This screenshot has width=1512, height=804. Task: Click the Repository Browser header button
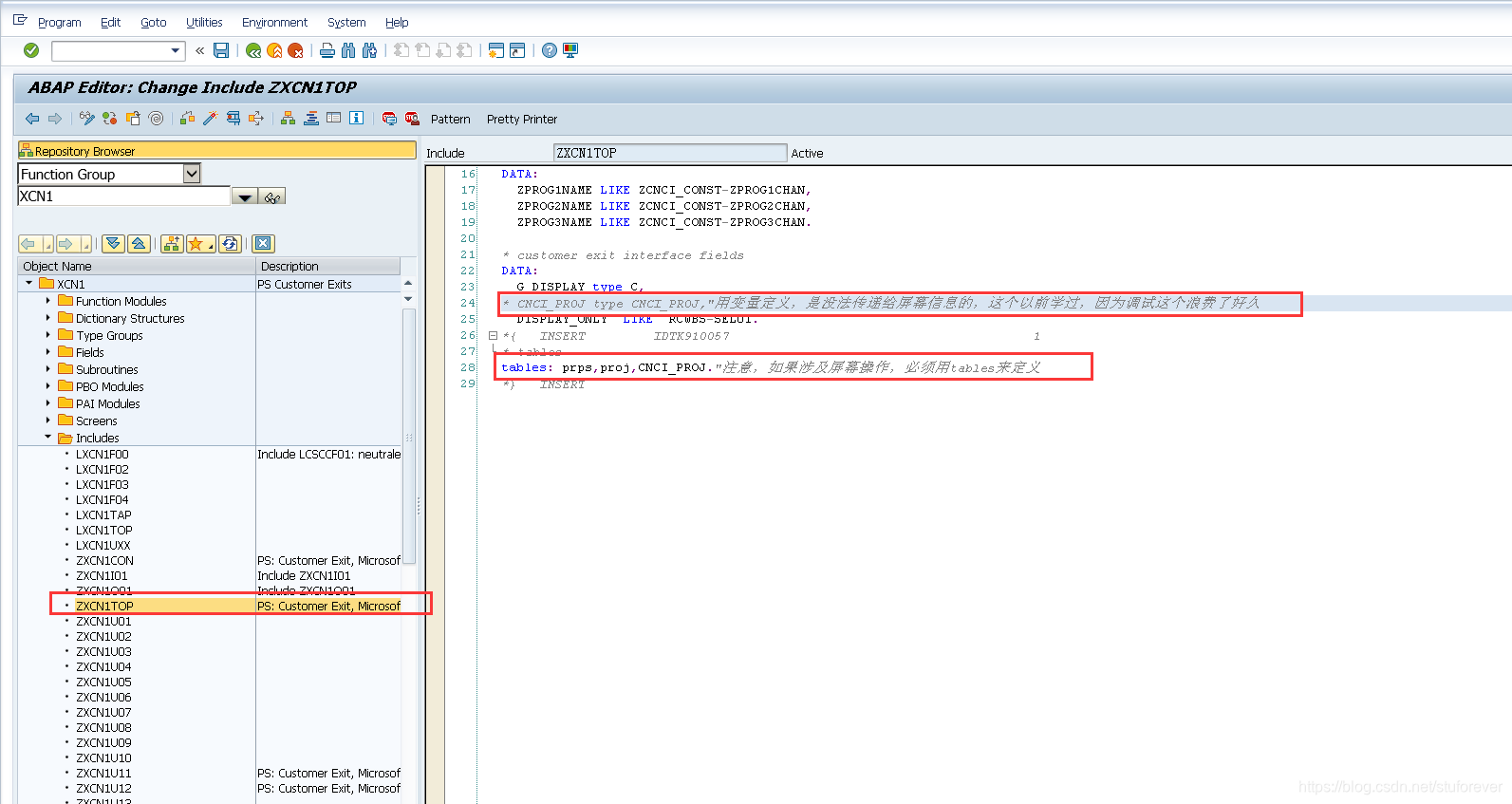pyautogui.click(x=217, y=150)
